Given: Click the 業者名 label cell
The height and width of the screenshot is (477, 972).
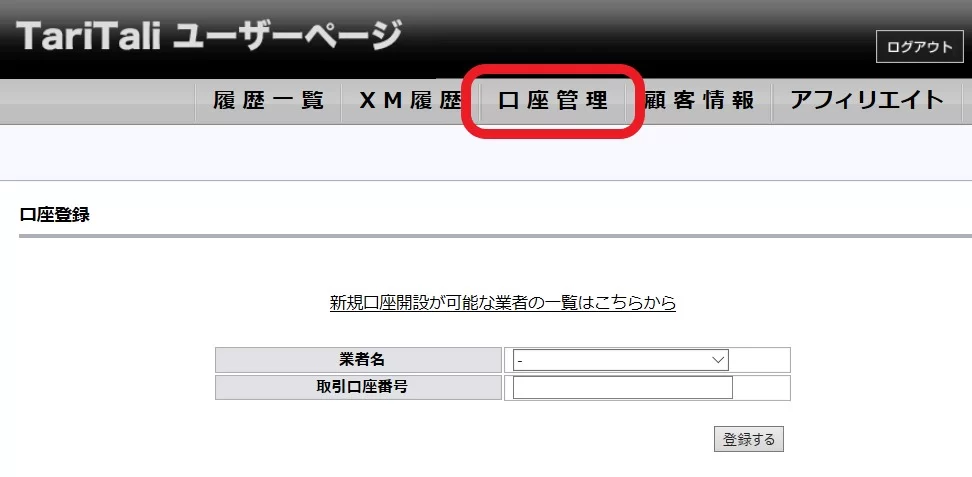Looking at the screenshot, I should pos(358,360).
